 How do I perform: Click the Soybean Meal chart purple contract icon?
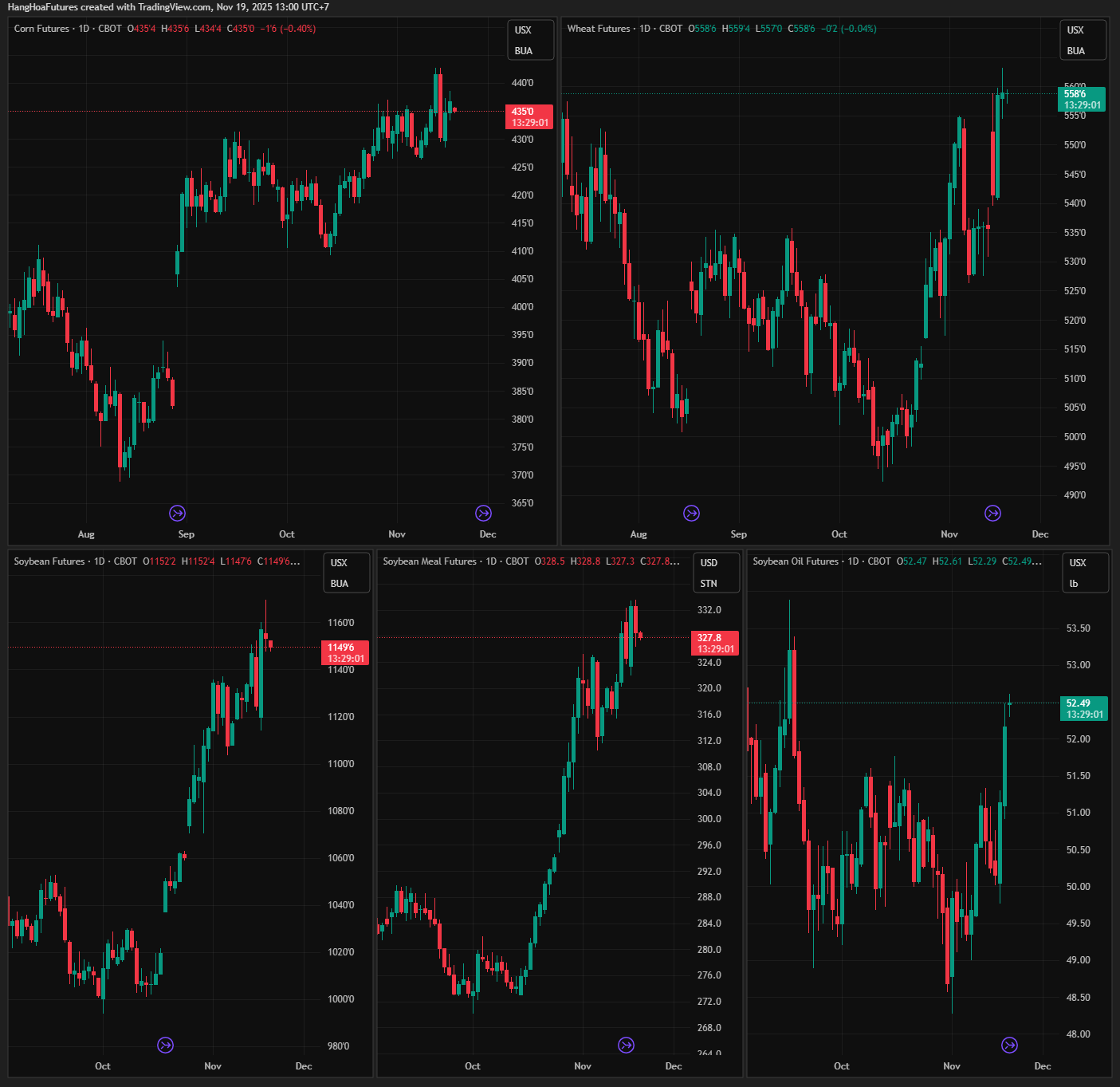(x=627, y=1045)
